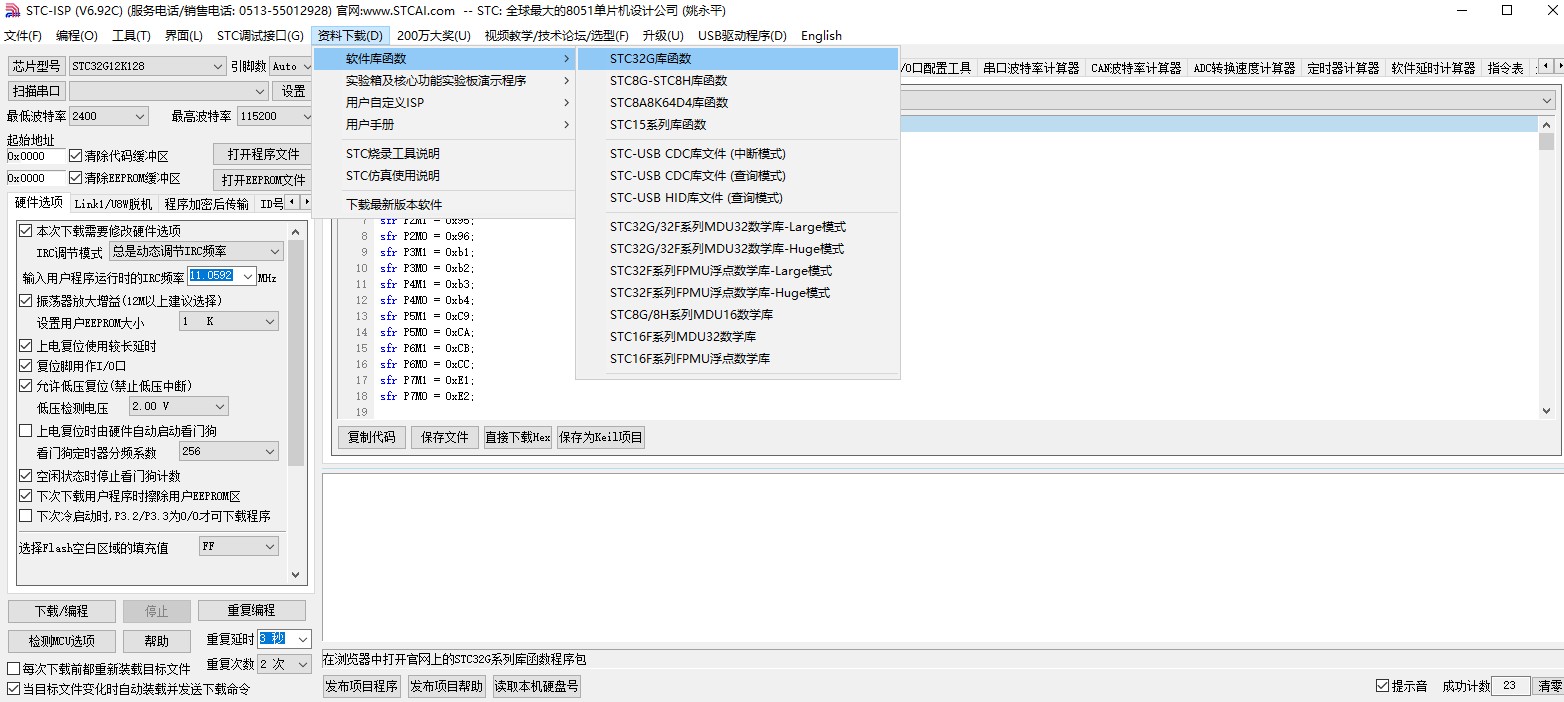The height and width of the screenshot is (702, 1564).
Task: Open the 设置用户EEPROM大小 dropdown
Action: 229,322
